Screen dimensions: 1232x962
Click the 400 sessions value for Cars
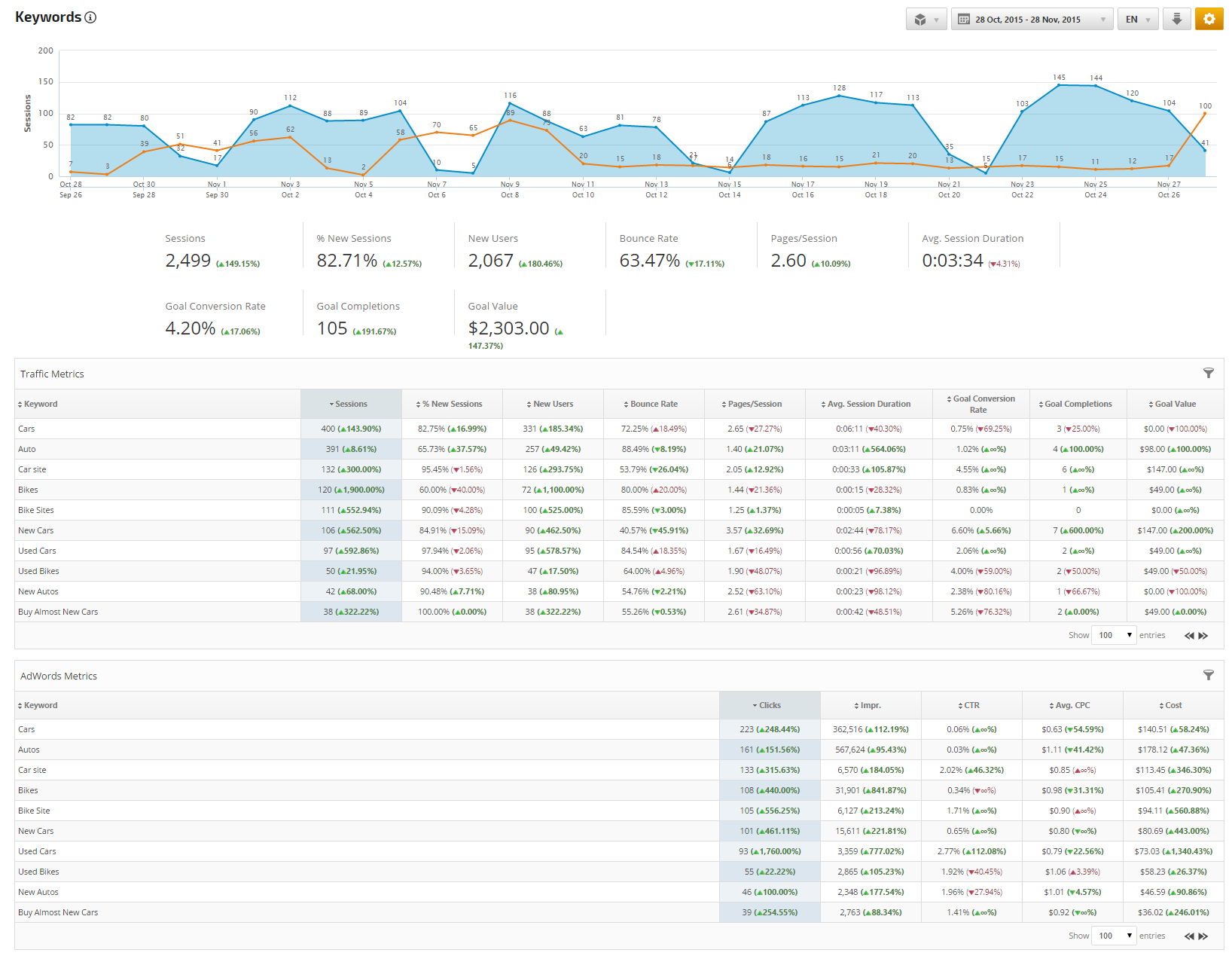coord(328,429)
